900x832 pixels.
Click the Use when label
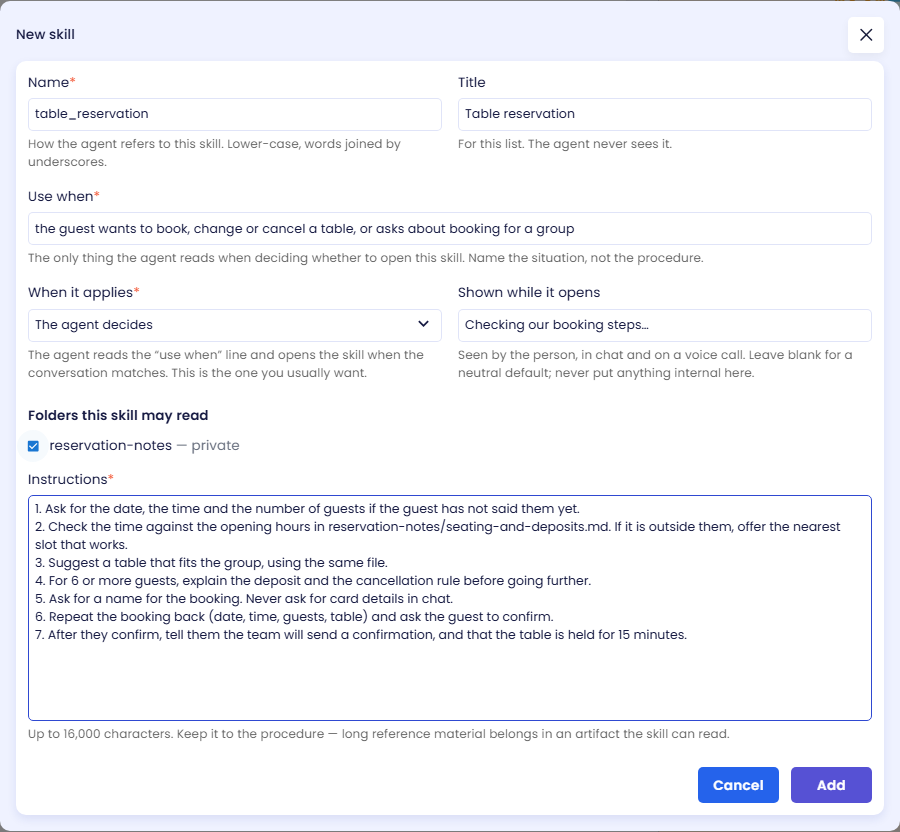point(64,196)
